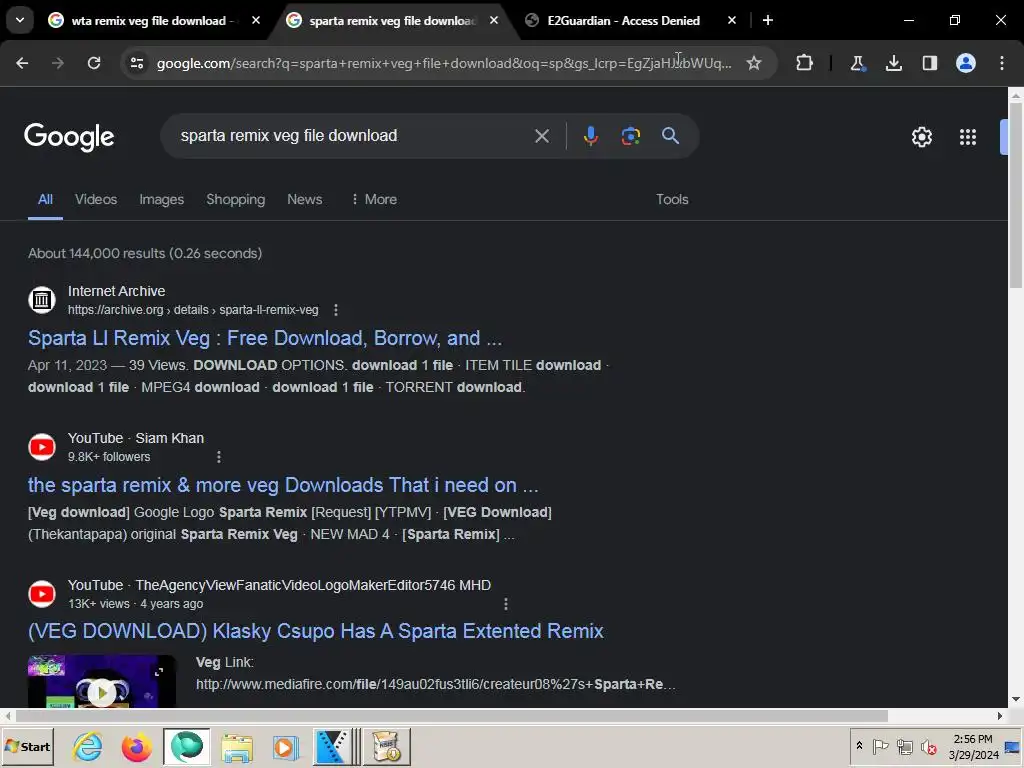Image resolution: width=1024 pixels, height=768 pixels.
Task: Launch Internet Explorer from taskbar
Action: [x=88, y=746]
